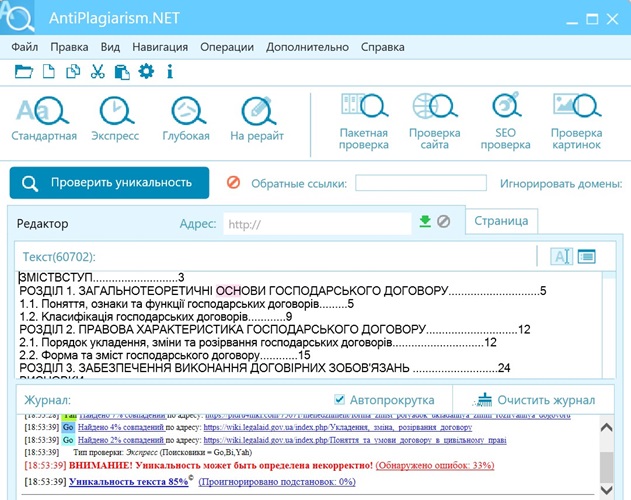The height and width of the screenshot is (500, 631).
Task: Click the grey cancel icon beside address field
Action: (x=443, y=221)
